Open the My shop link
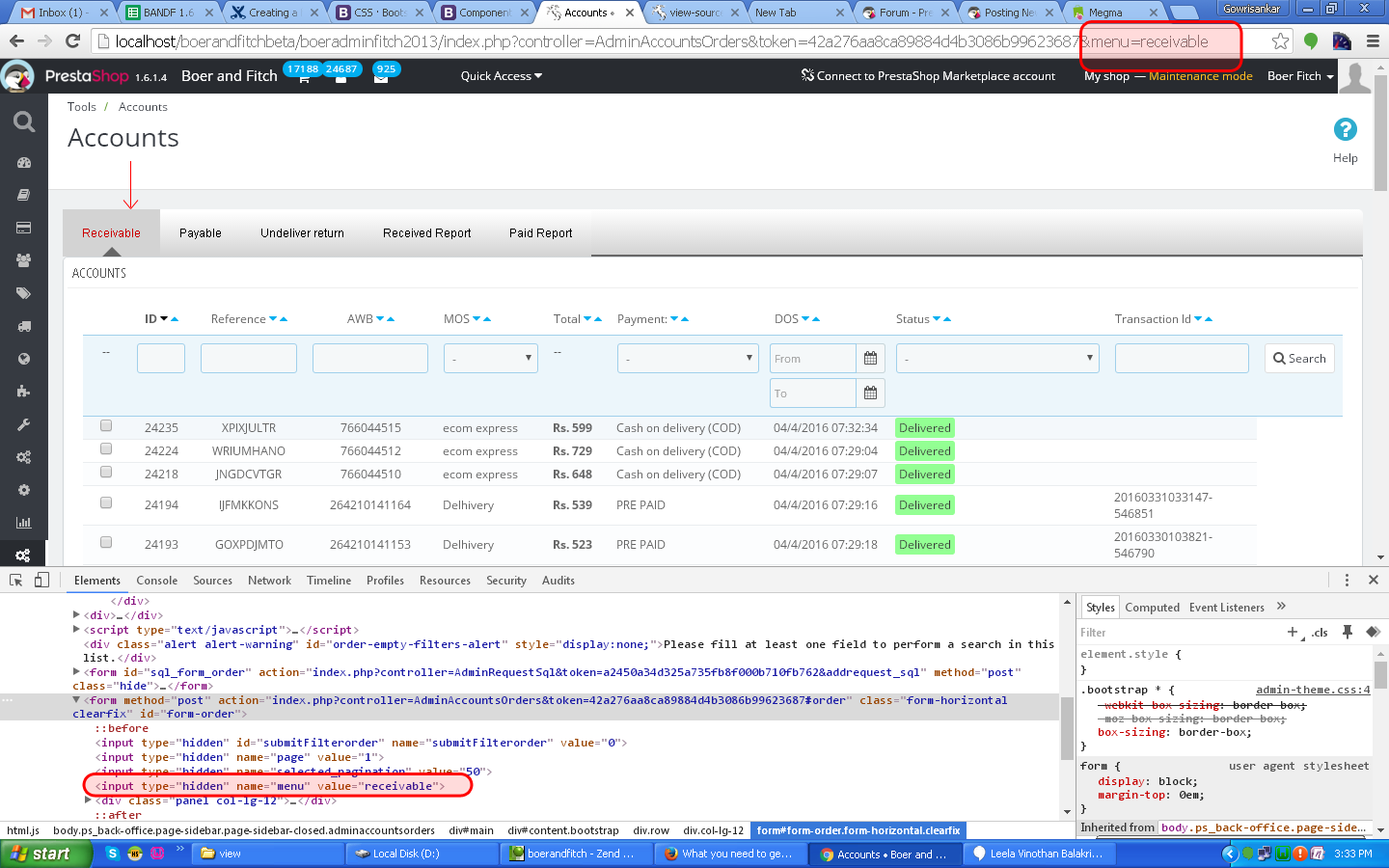The height and width of the screenshot is (868, 1389). [x=1106, y=76]
